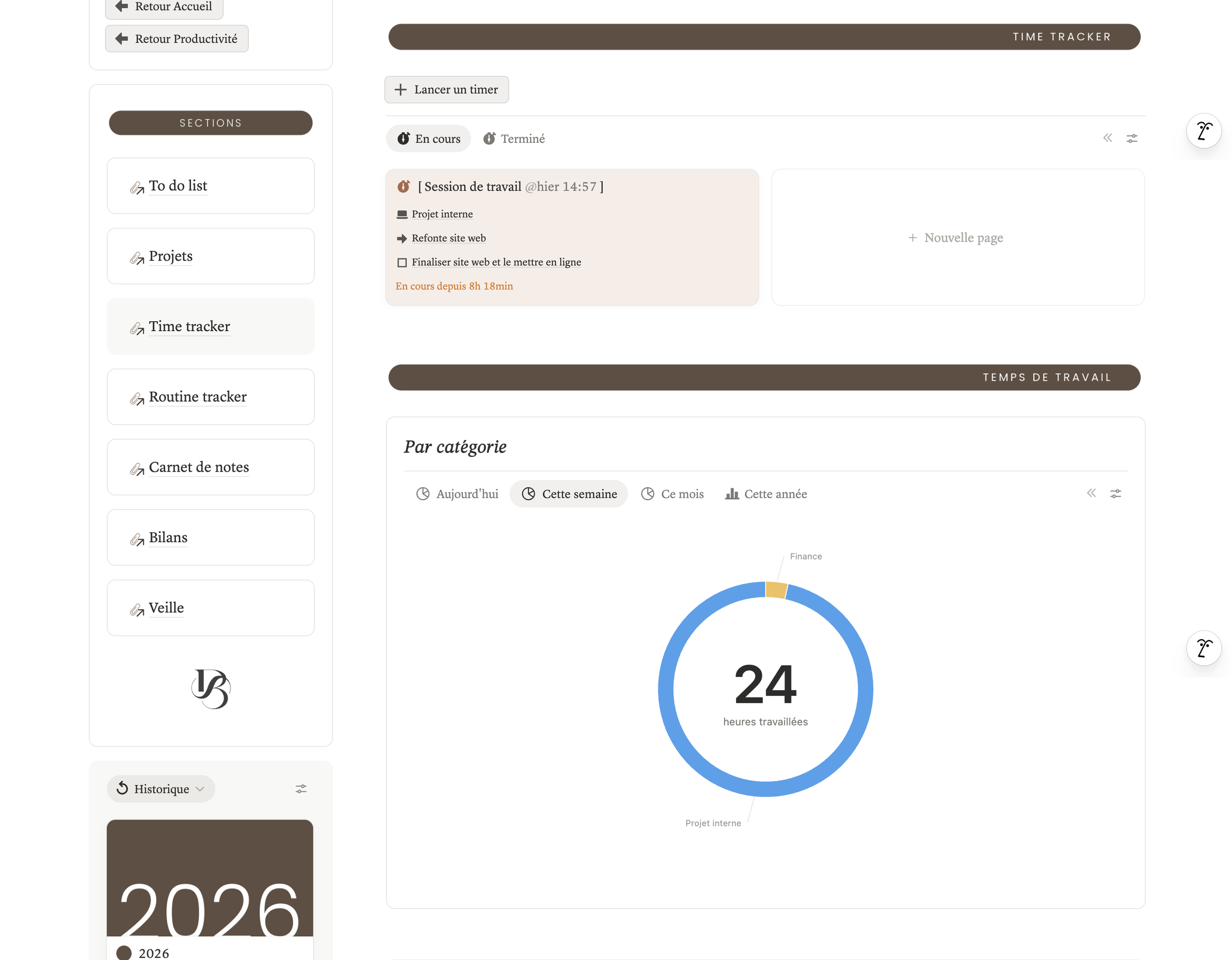Click the TEMPS DE TRAVAIL header banner
The height and width of the screenshot is (960, 1232).
click(764, 377)
